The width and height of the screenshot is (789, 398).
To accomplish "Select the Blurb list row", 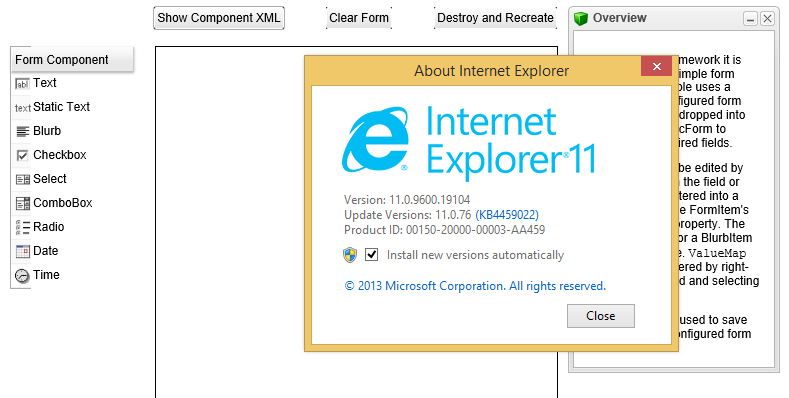I will coord(72,131).
